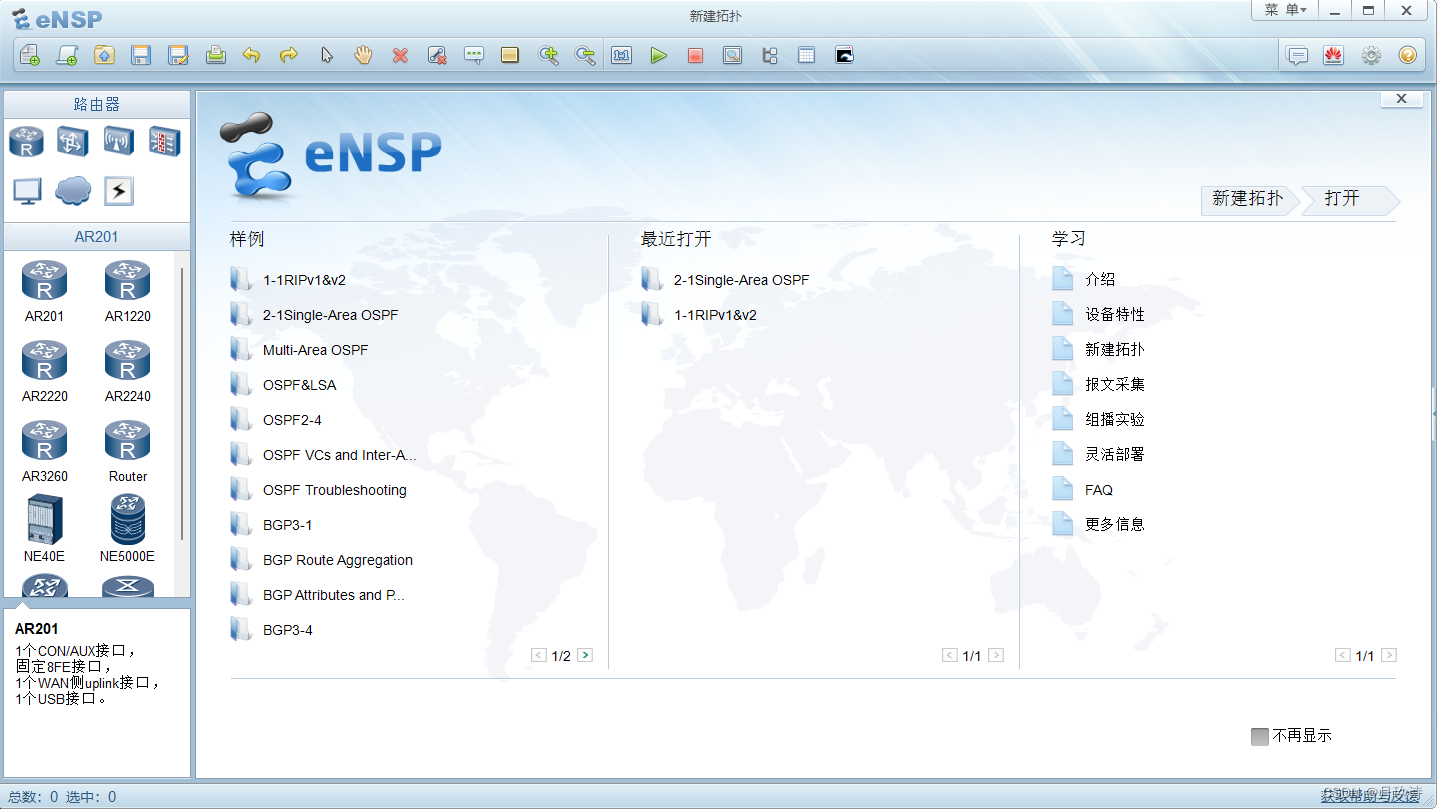Viewport: 1438px width, 809px height.
Task: Open the 菜单 dropdown menu
Action: pyautogui.click(x=1285, y=10)
